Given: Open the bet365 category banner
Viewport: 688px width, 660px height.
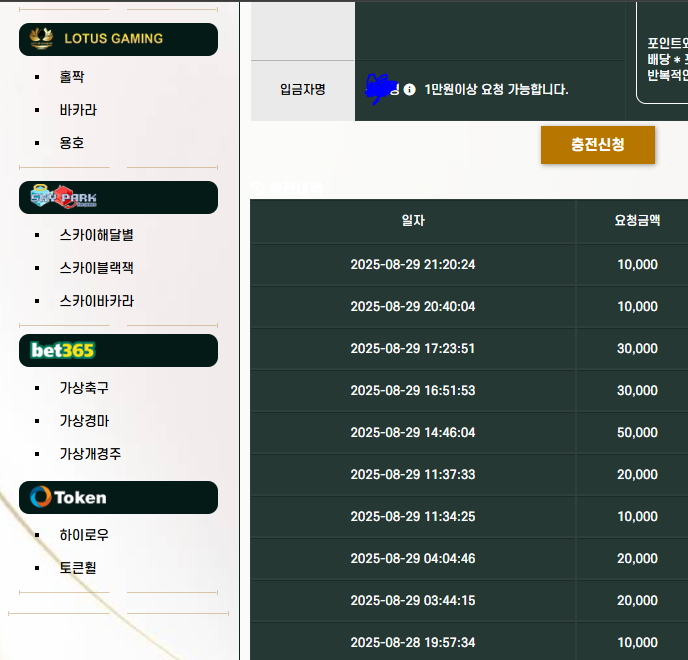Looking at the screenshot, I should [x=118, y=351].
